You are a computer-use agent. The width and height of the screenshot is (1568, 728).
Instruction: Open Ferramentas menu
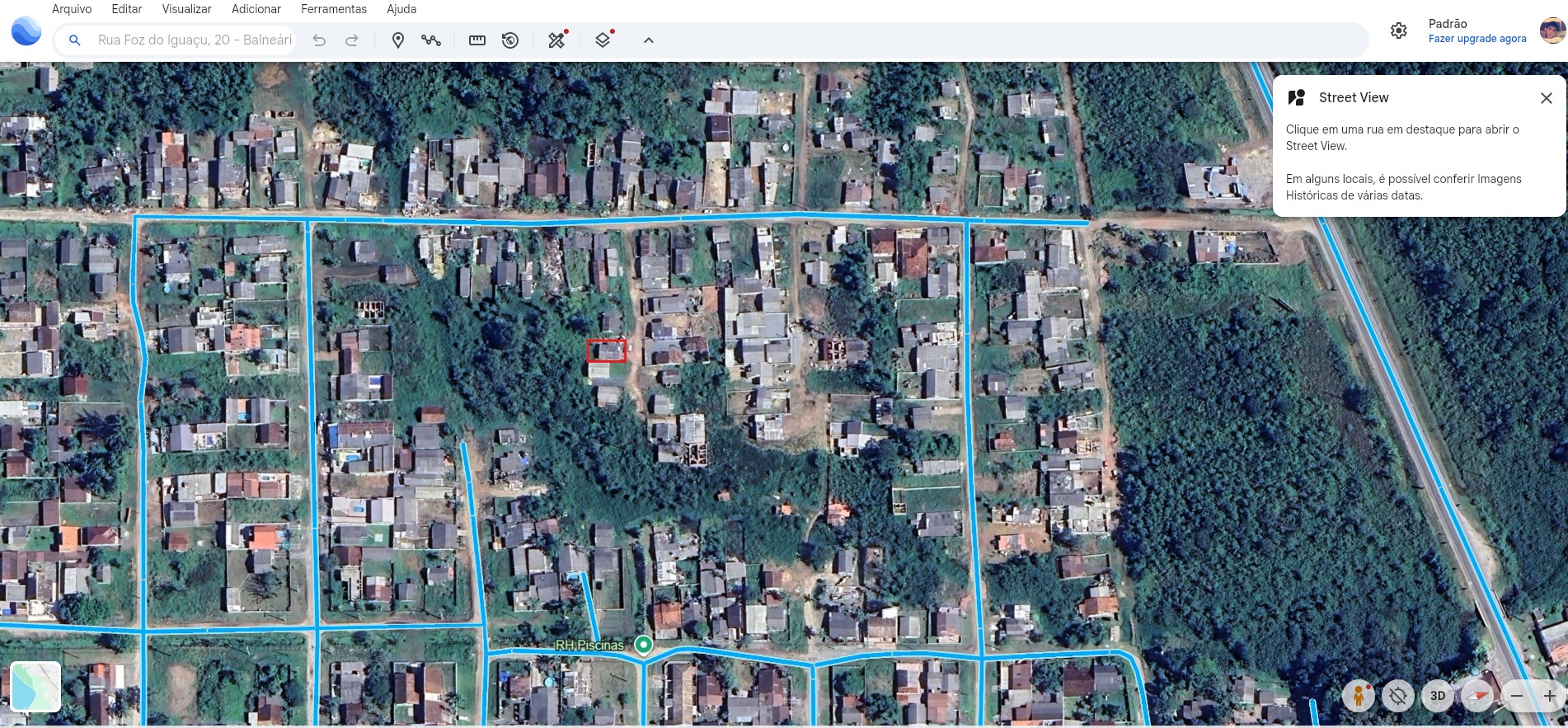(x=334, y=9)
